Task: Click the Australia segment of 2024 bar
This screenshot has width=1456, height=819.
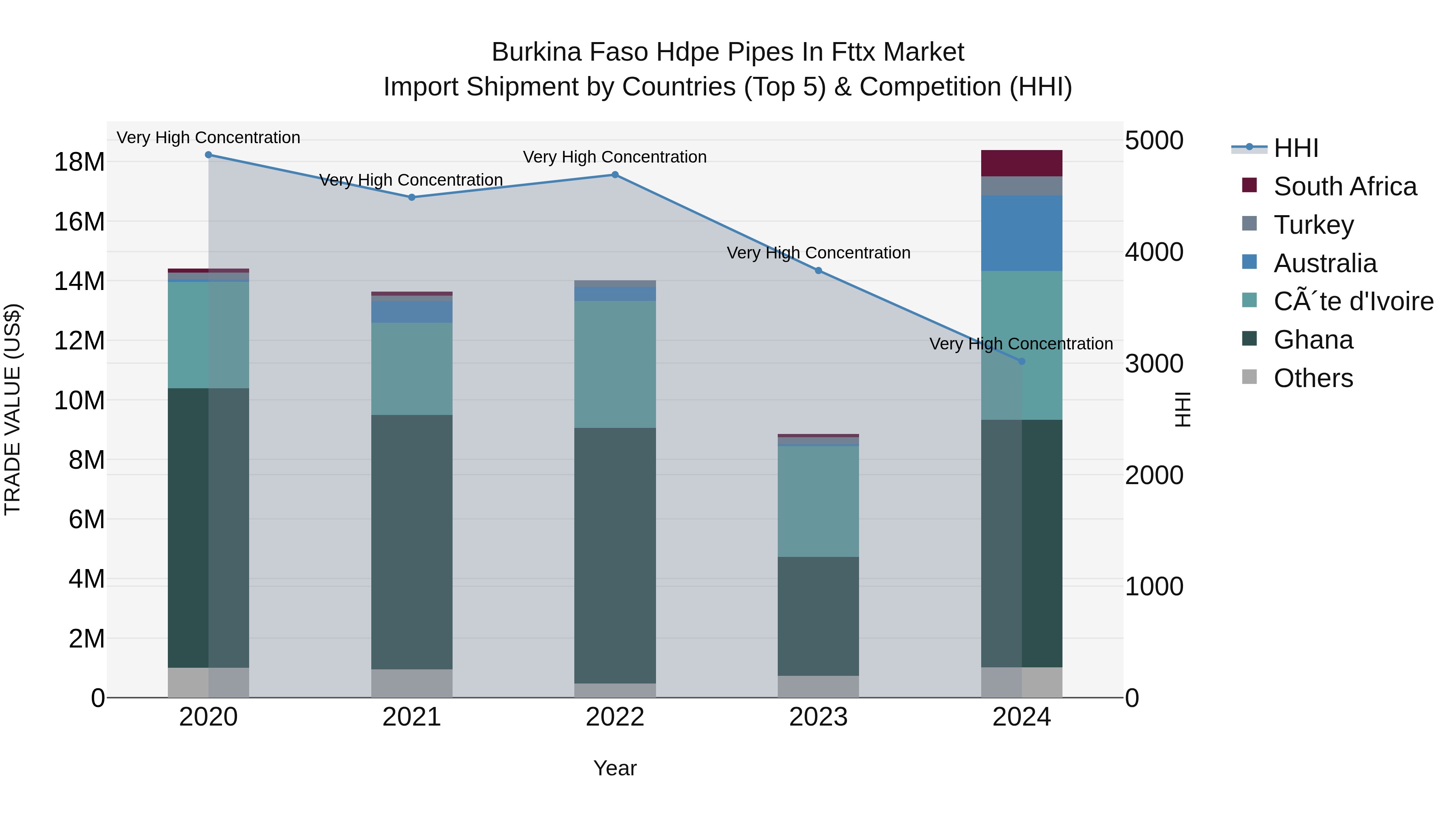Action: click(x=1021, y=233)
